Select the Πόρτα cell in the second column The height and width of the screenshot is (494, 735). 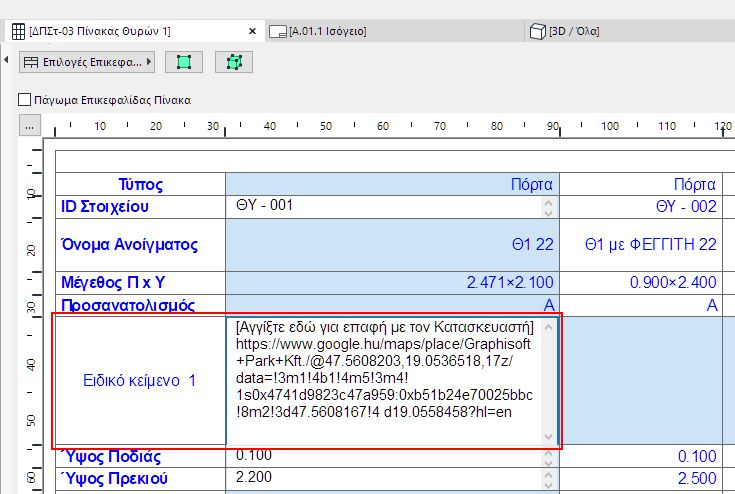click(641, 184)
